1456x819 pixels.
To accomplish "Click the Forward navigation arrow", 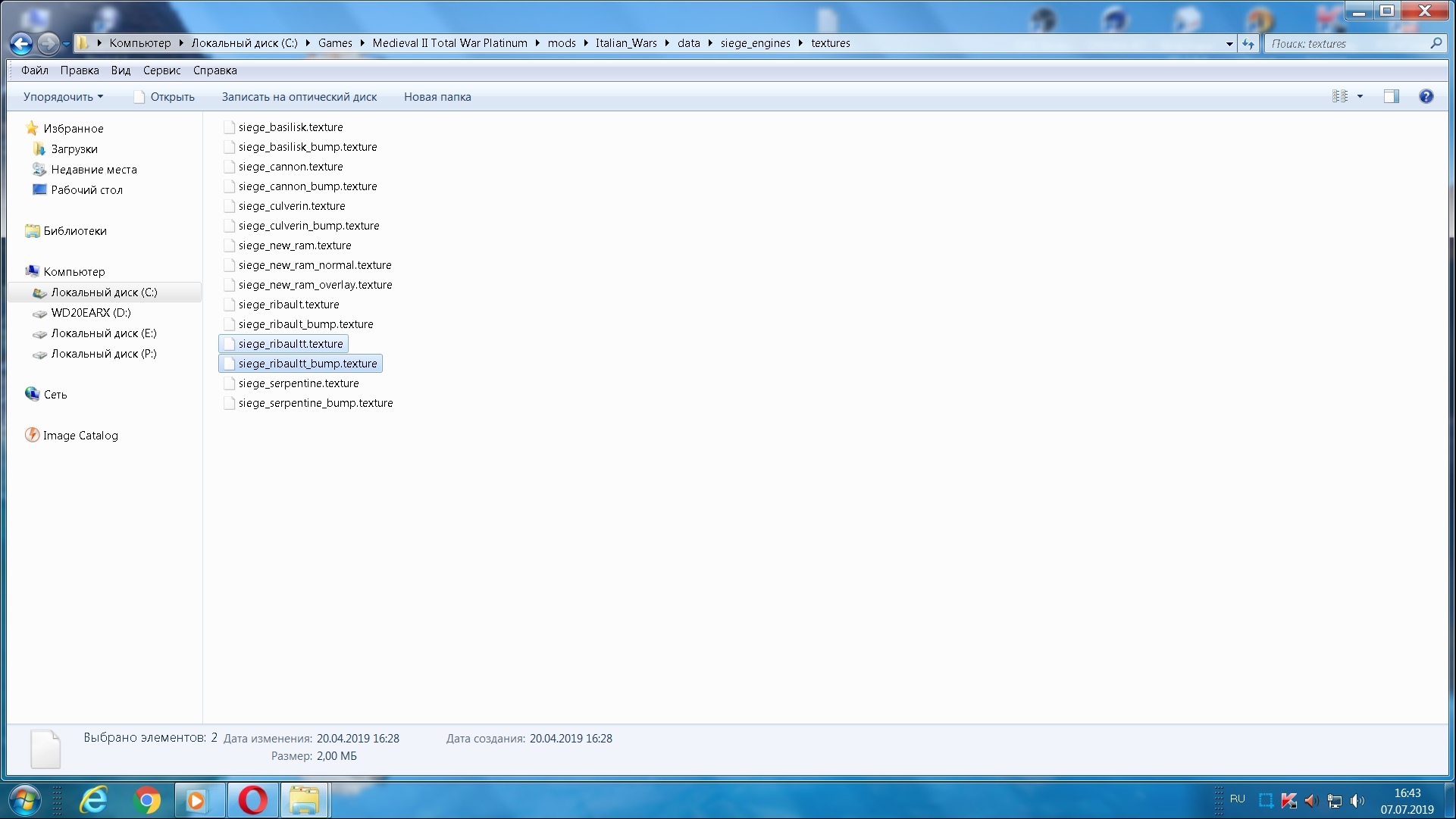I will pyautogui.click(x=48, y=44).
